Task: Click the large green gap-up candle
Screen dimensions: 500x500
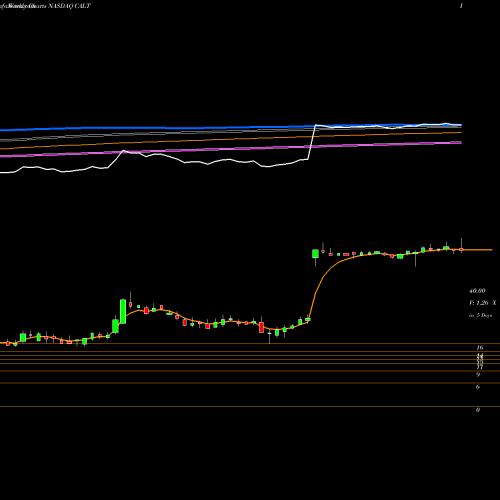Action: 315,254
